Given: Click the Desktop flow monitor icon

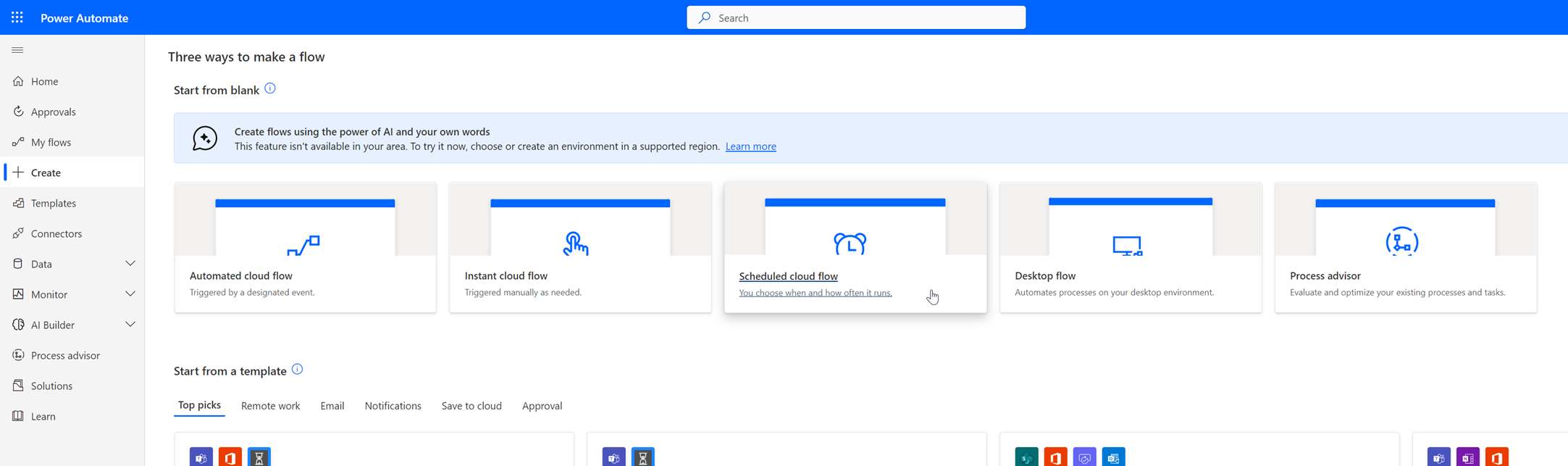Looking at the screenshot, I should pos(1127,246).
